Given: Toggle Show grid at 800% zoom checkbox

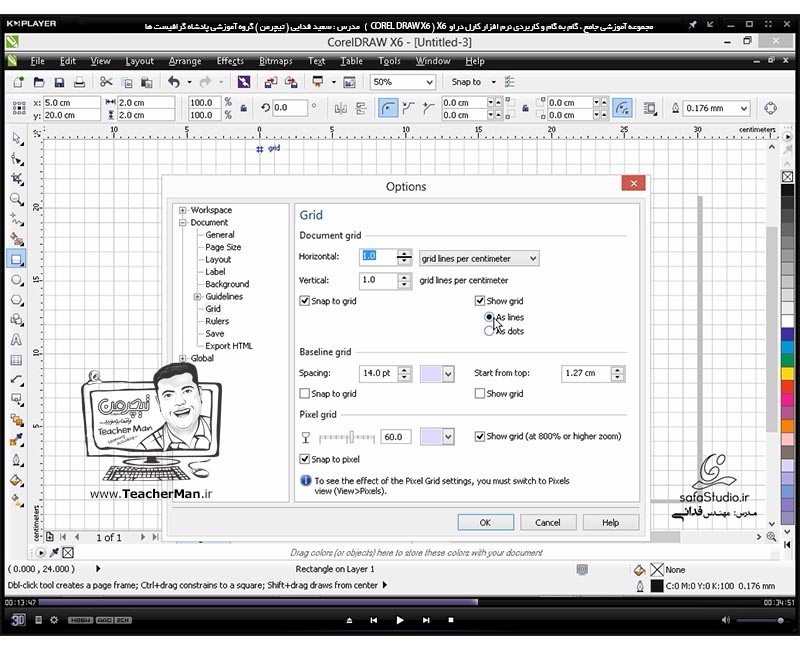Looking at the screenshot, I should tap(480, 436).
